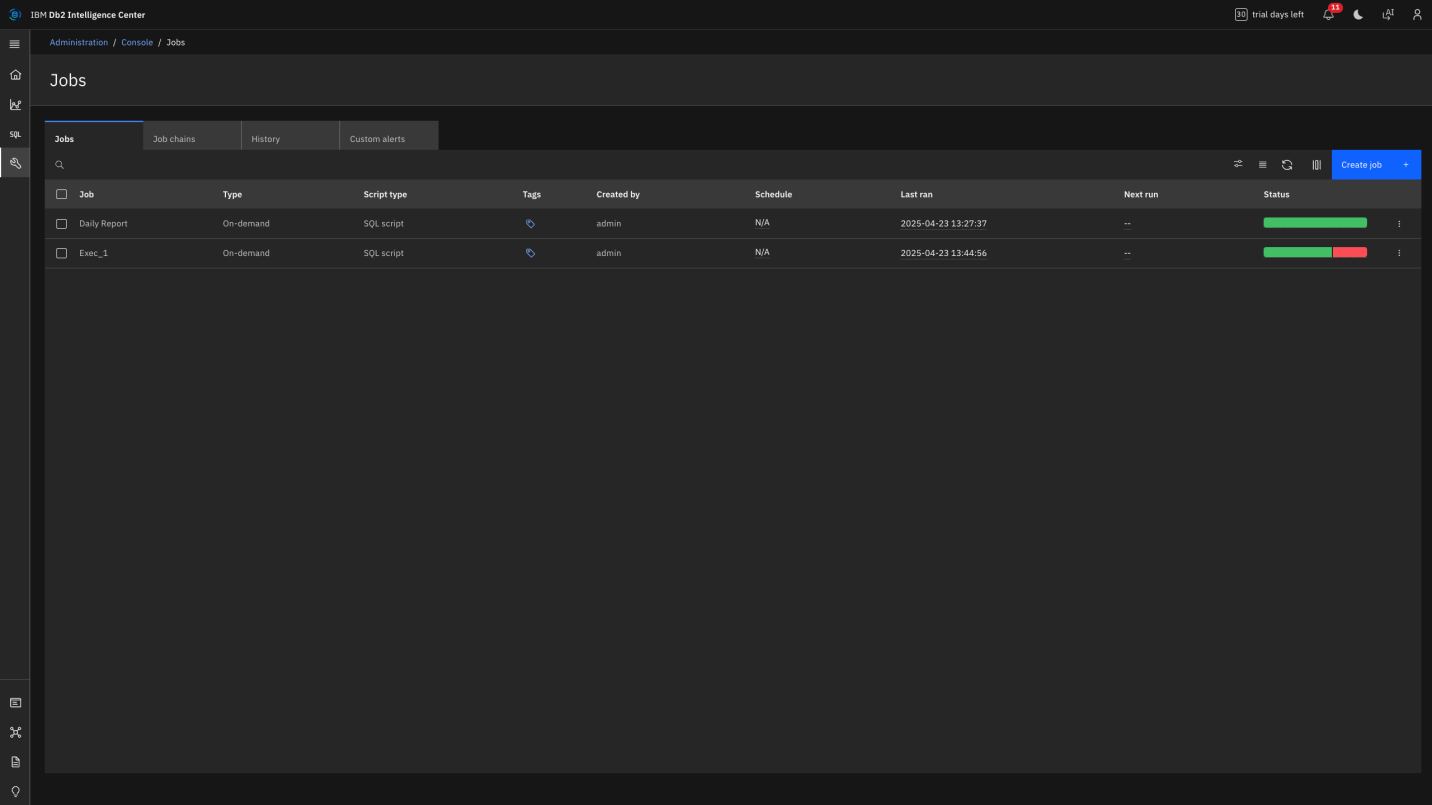Switch to the History tab
Viewport: 1432px width, 805px height.
tap(290, 136)
